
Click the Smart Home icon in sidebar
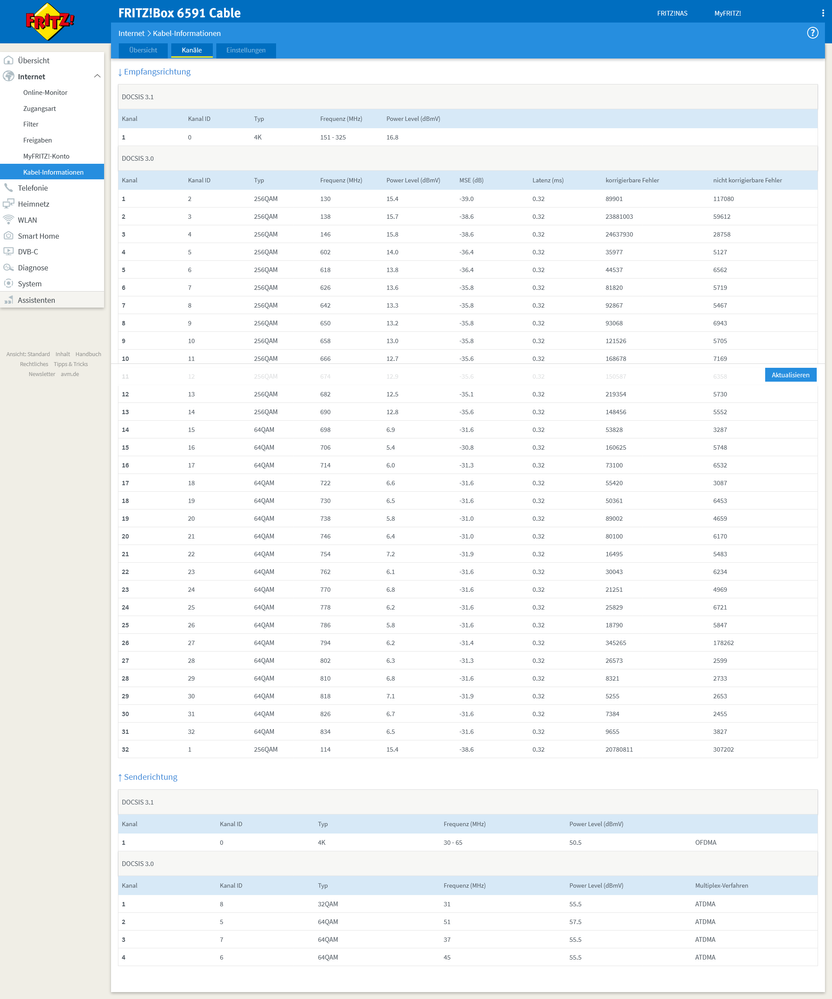point(9,236)
